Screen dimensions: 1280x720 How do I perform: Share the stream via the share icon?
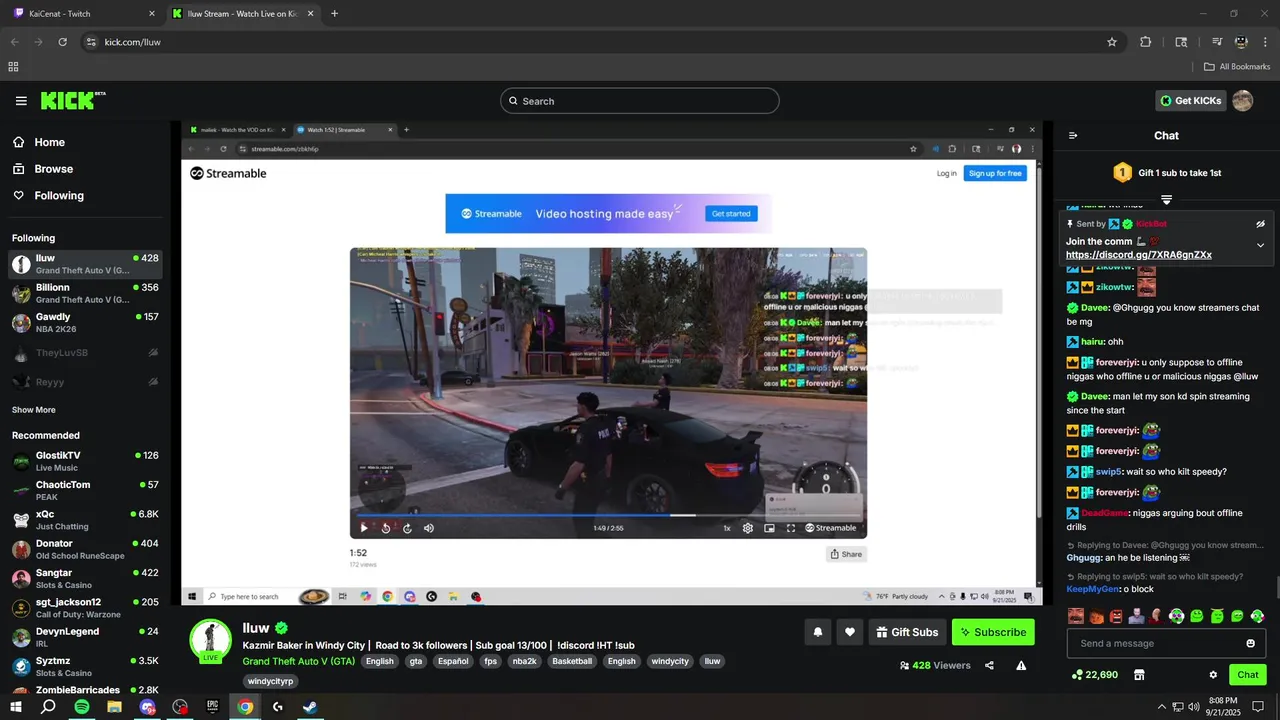(989, 665)
